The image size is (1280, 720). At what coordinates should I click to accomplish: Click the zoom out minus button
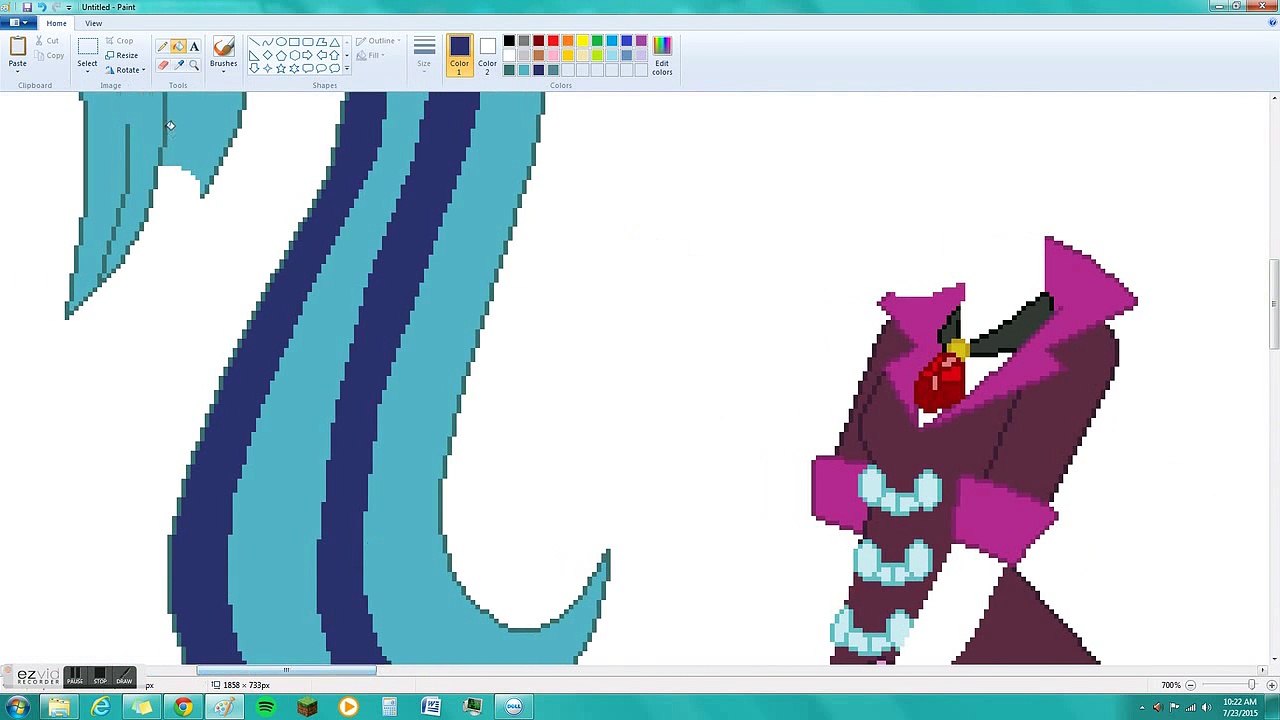pos(1190,685)
